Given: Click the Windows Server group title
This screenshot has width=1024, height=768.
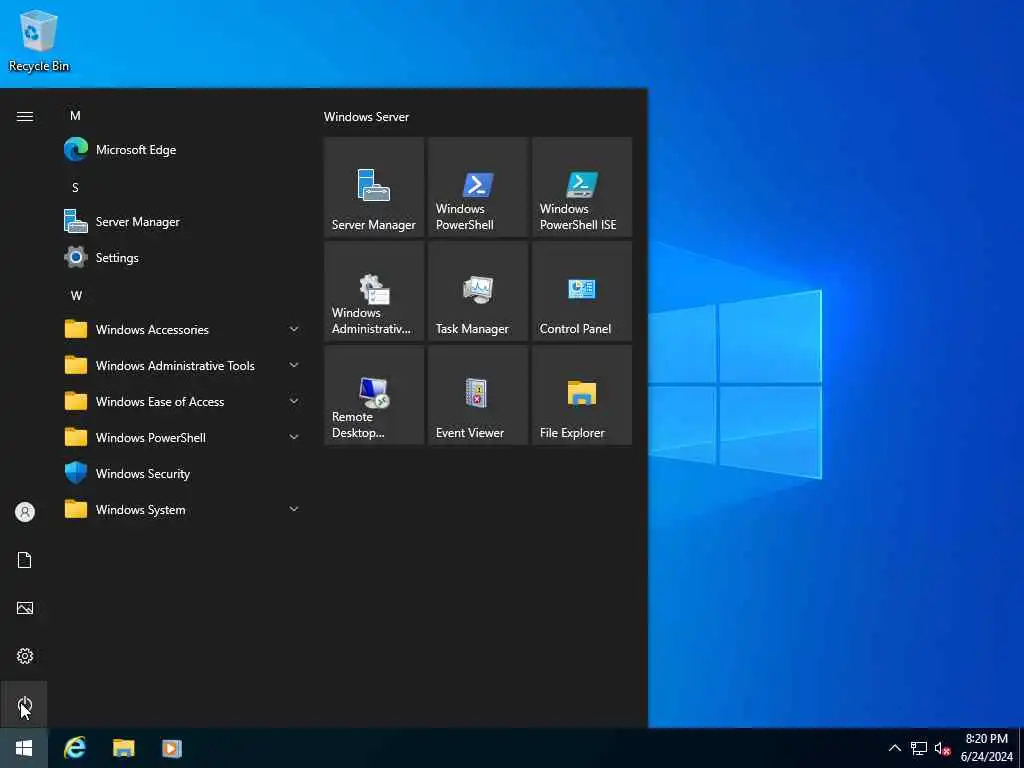Looking at the screenshot, I should coord(366,117).
